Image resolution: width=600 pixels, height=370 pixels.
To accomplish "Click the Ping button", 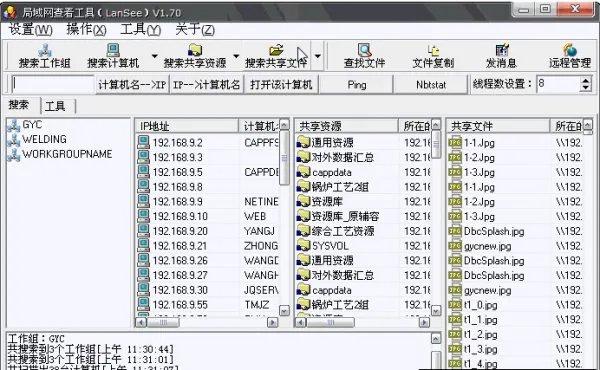I will pos(357,85).
